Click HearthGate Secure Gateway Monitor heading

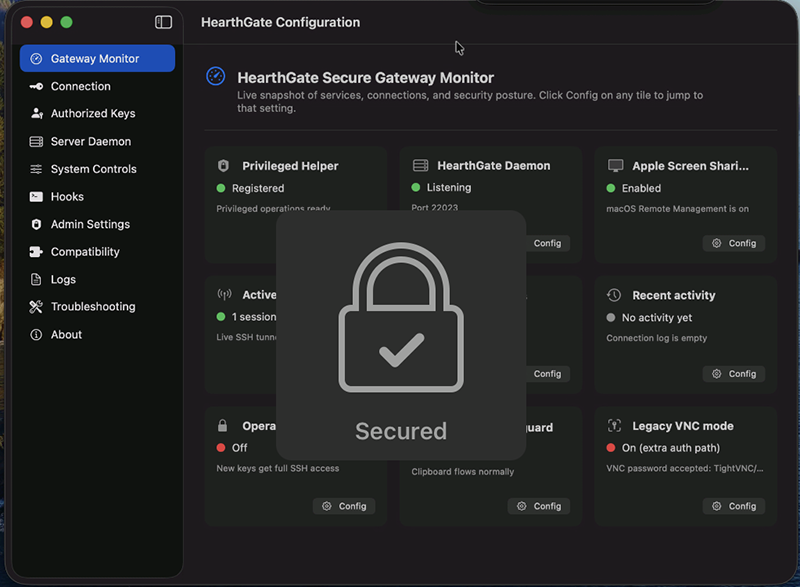365,78
